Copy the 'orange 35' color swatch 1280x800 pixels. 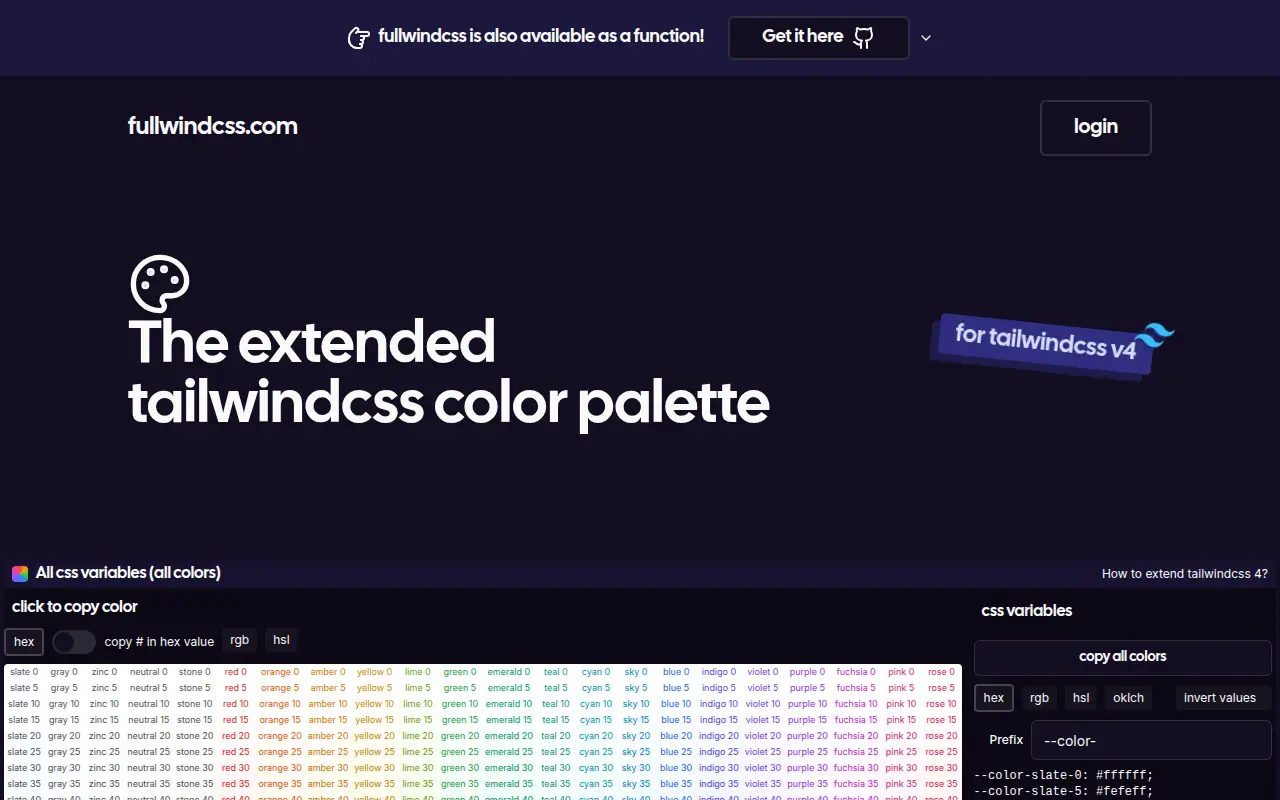point(280,784)
